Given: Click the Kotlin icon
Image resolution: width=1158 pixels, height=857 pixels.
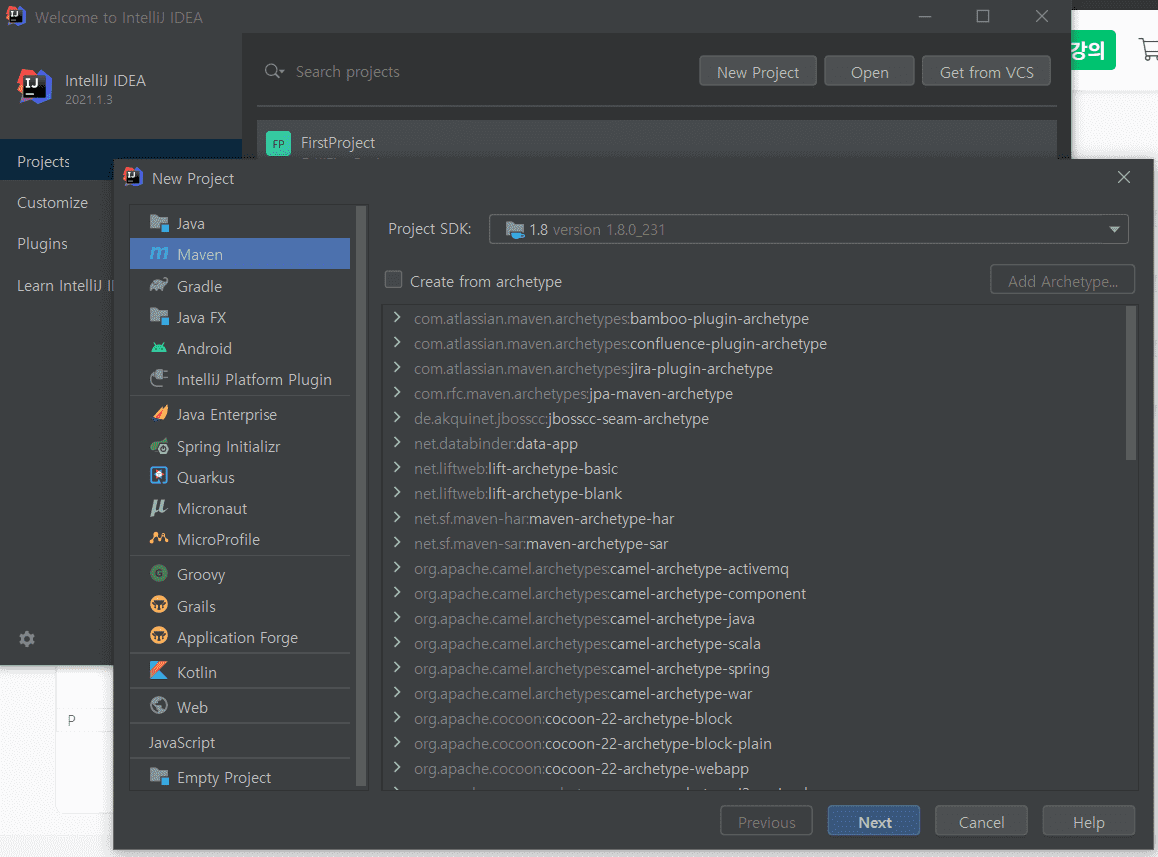Looking at the screenshot, I should 159,671.
